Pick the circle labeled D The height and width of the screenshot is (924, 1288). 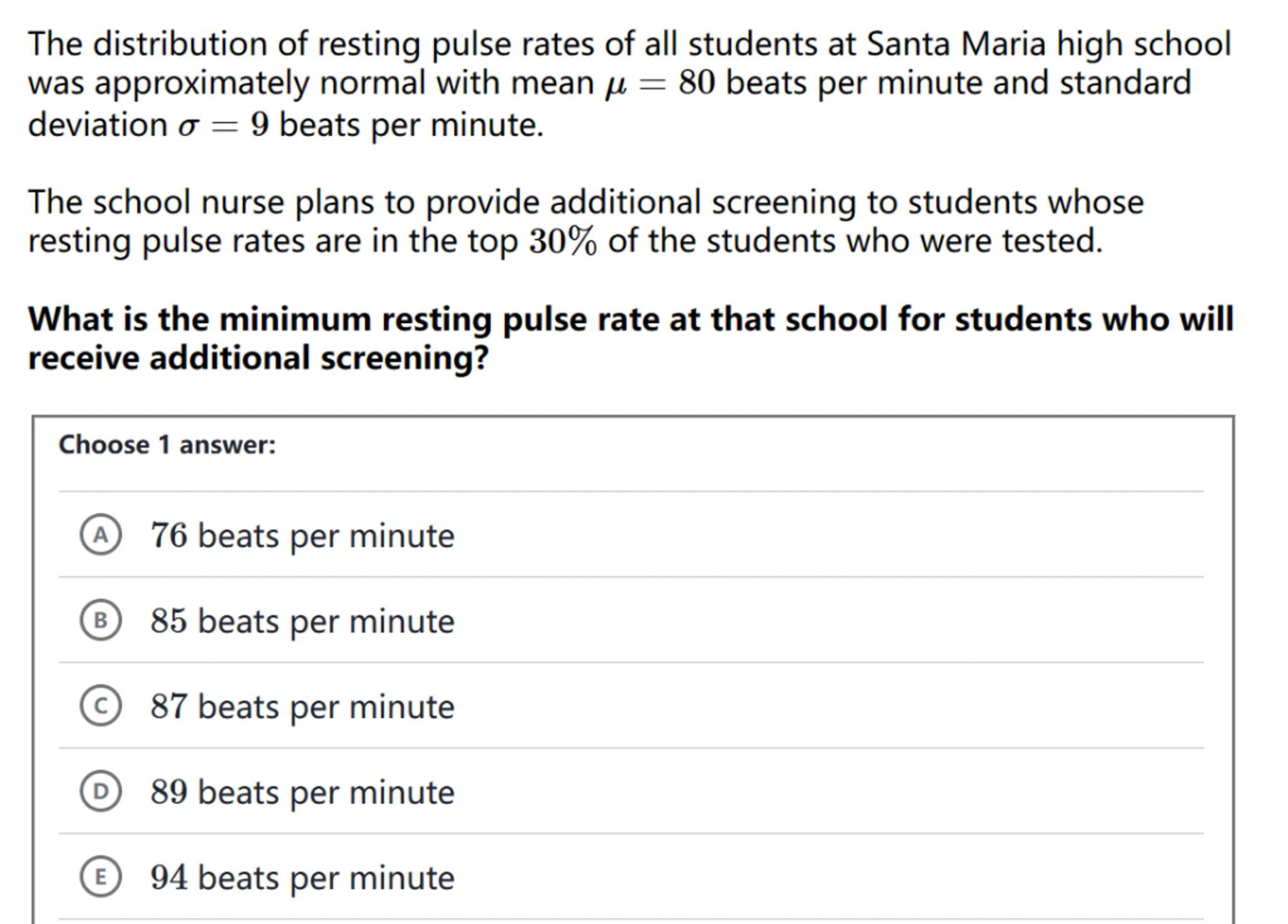pos(101,791)
